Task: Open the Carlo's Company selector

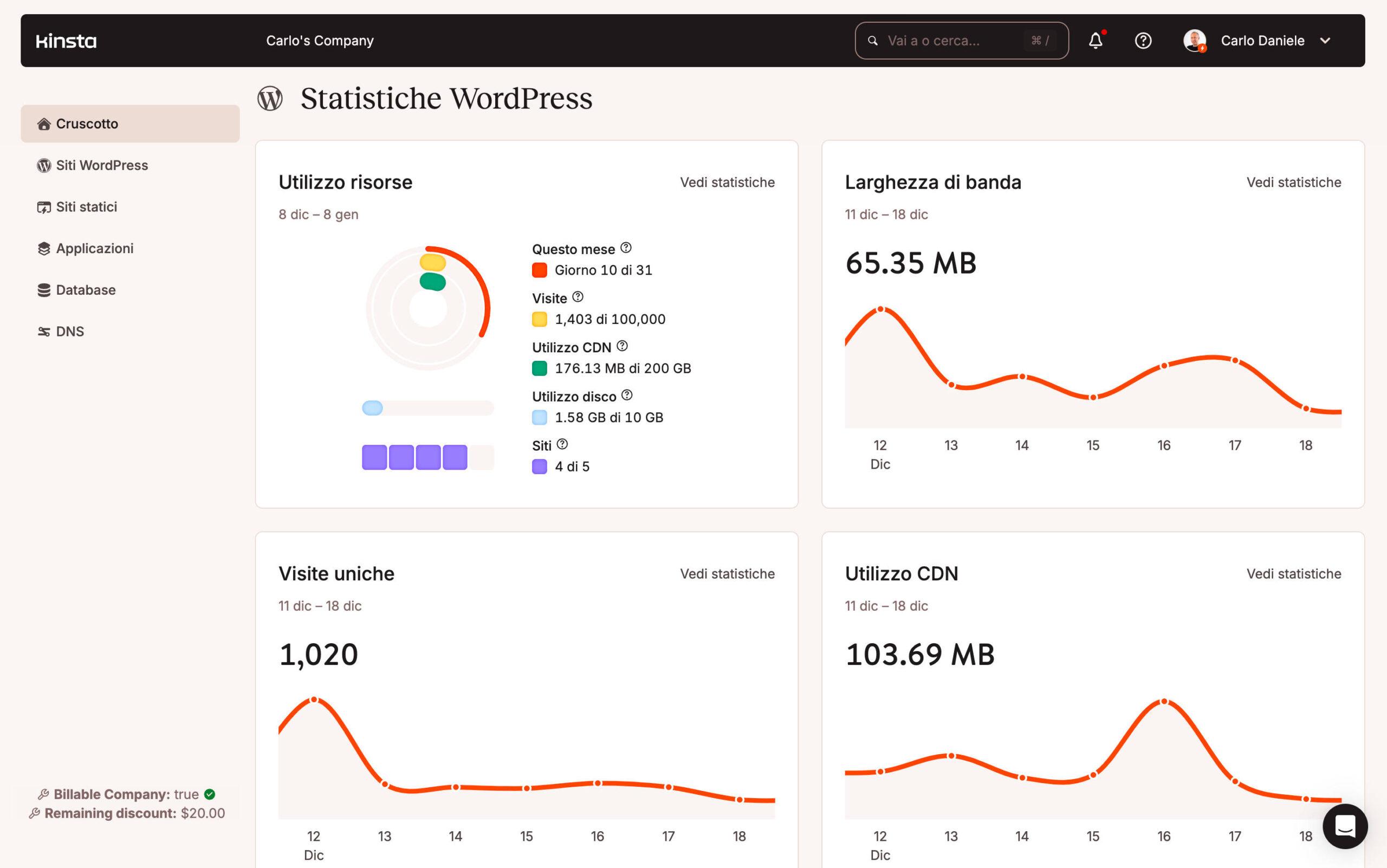Action: tap(320, 41)
